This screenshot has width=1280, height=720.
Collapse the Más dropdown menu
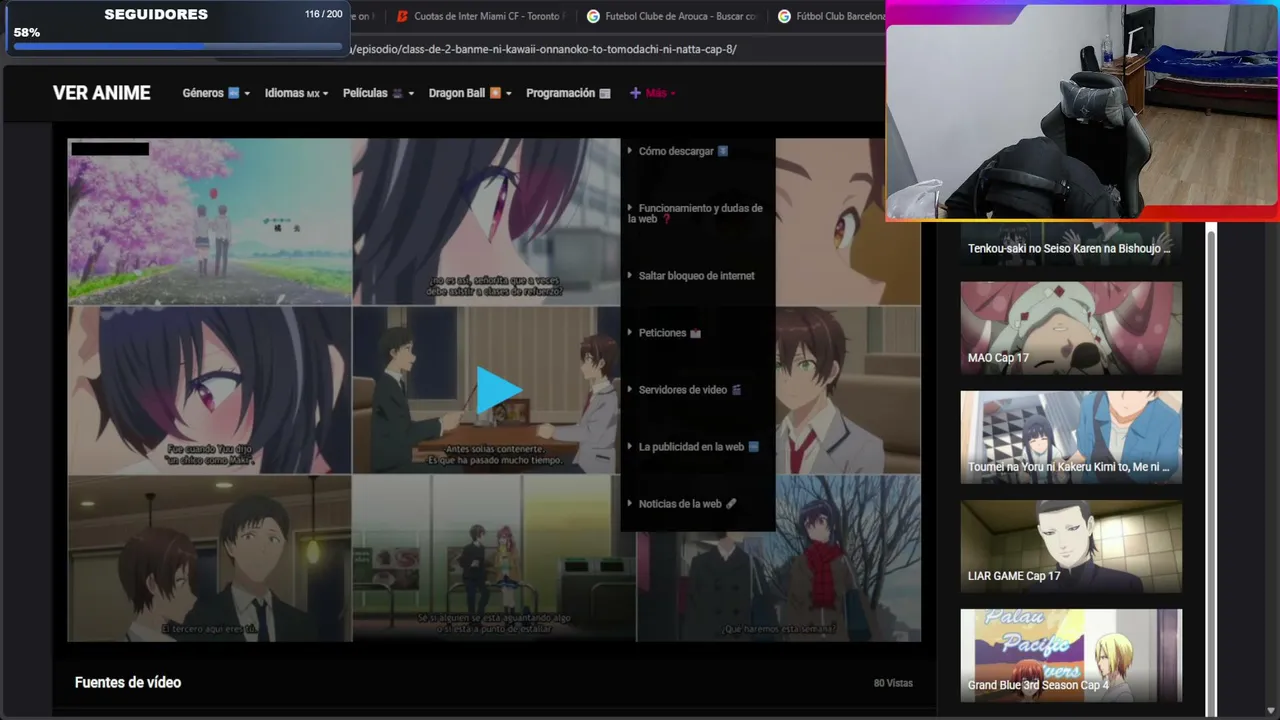652,93
